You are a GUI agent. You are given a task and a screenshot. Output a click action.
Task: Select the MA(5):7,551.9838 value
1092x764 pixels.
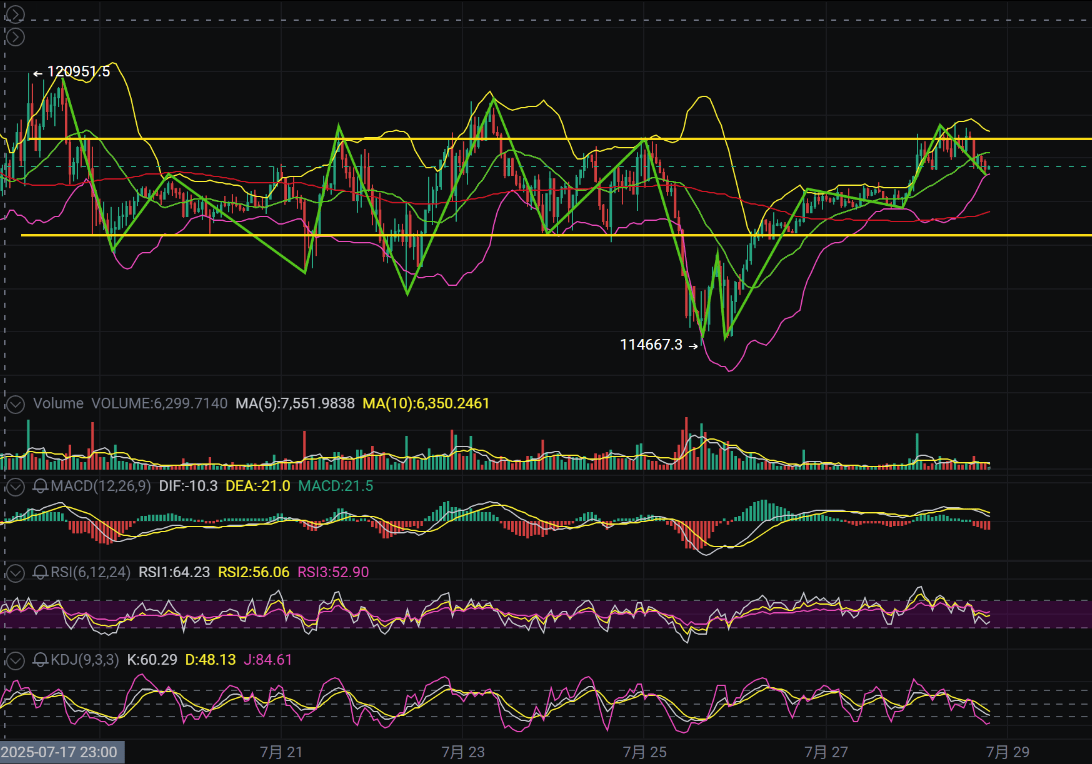tap(295, 403)
